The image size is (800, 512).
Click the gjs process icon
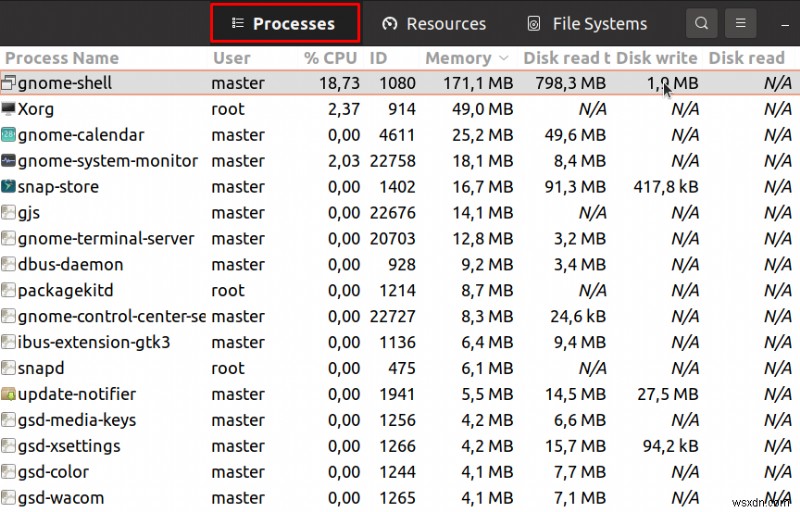coord(8,212)
